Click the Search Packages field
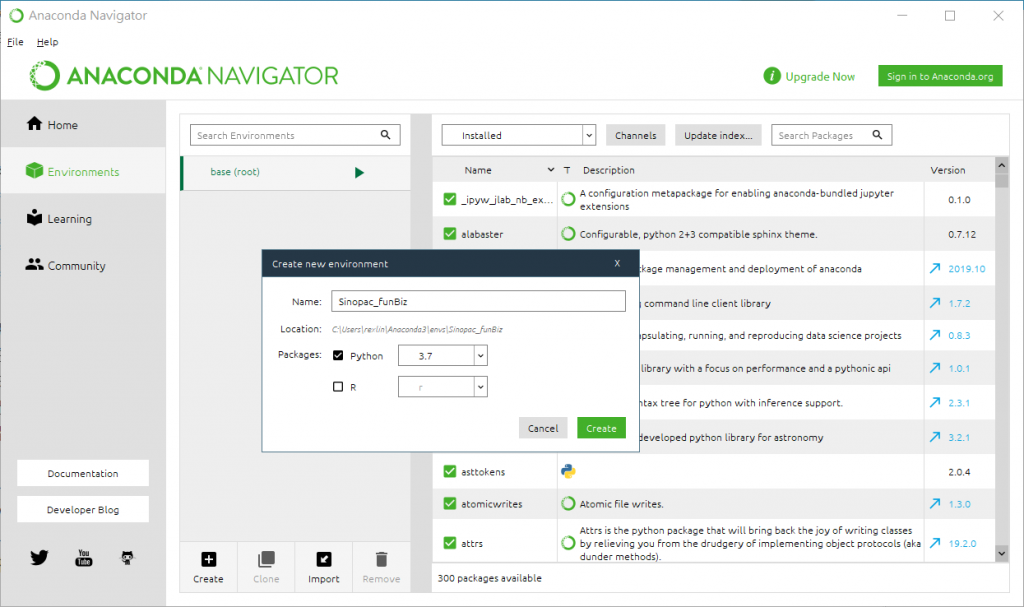 click(831, 135)
